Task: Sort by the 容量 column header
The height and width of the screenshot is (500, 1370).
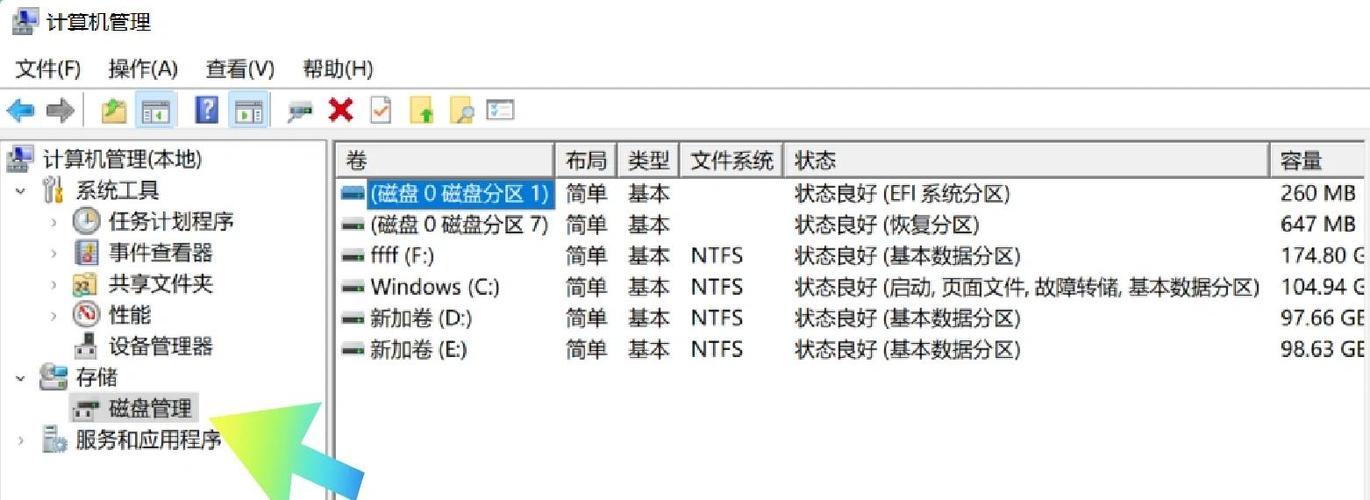Action: 1318,160
